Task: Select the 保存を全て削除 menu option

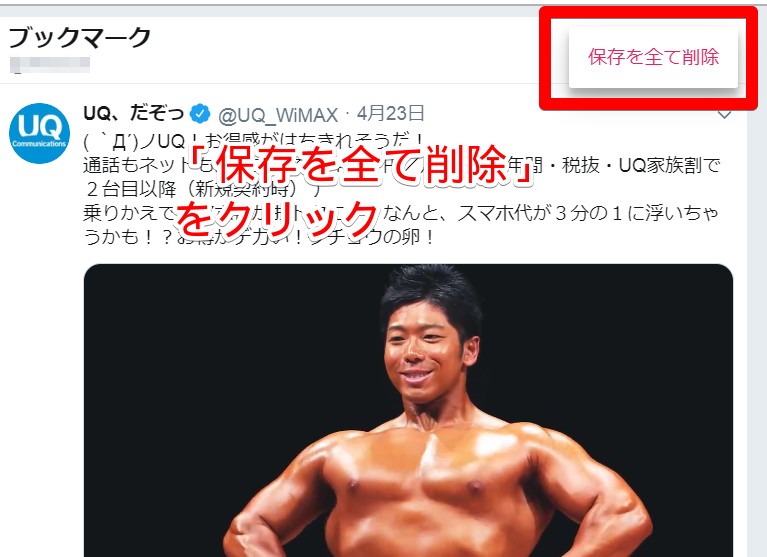Action: point(653,57)
